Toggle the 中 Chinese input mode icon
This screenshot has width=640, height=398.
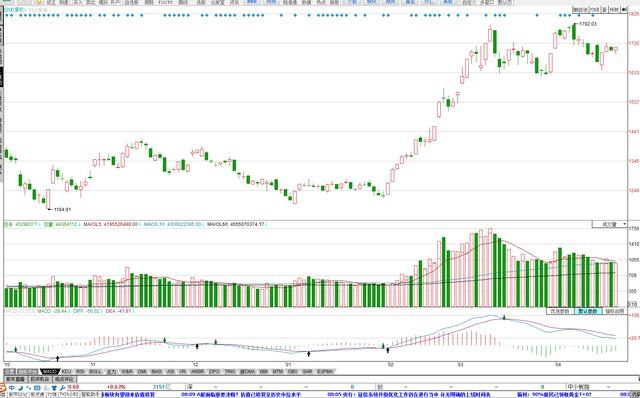(12, 387)
